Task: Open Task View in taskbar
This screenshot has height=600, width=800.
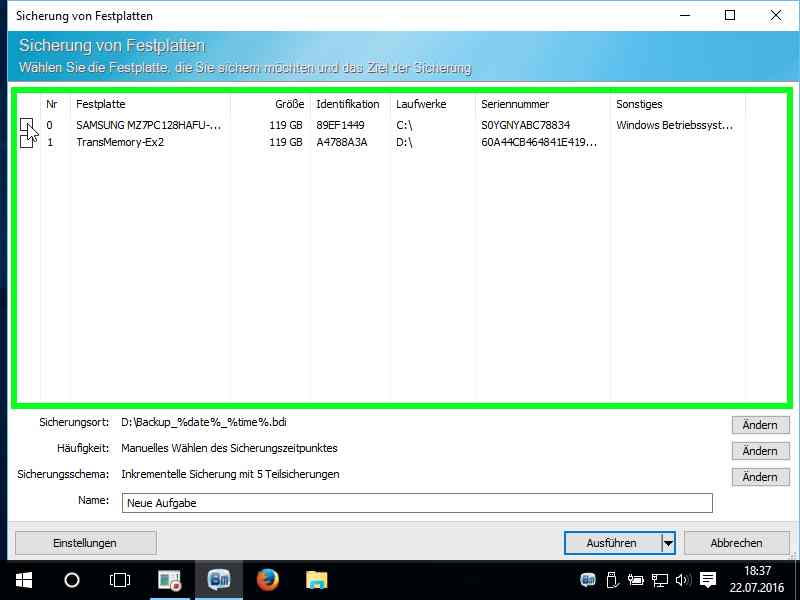Action: pyautogui.click(x=120, y=580)
